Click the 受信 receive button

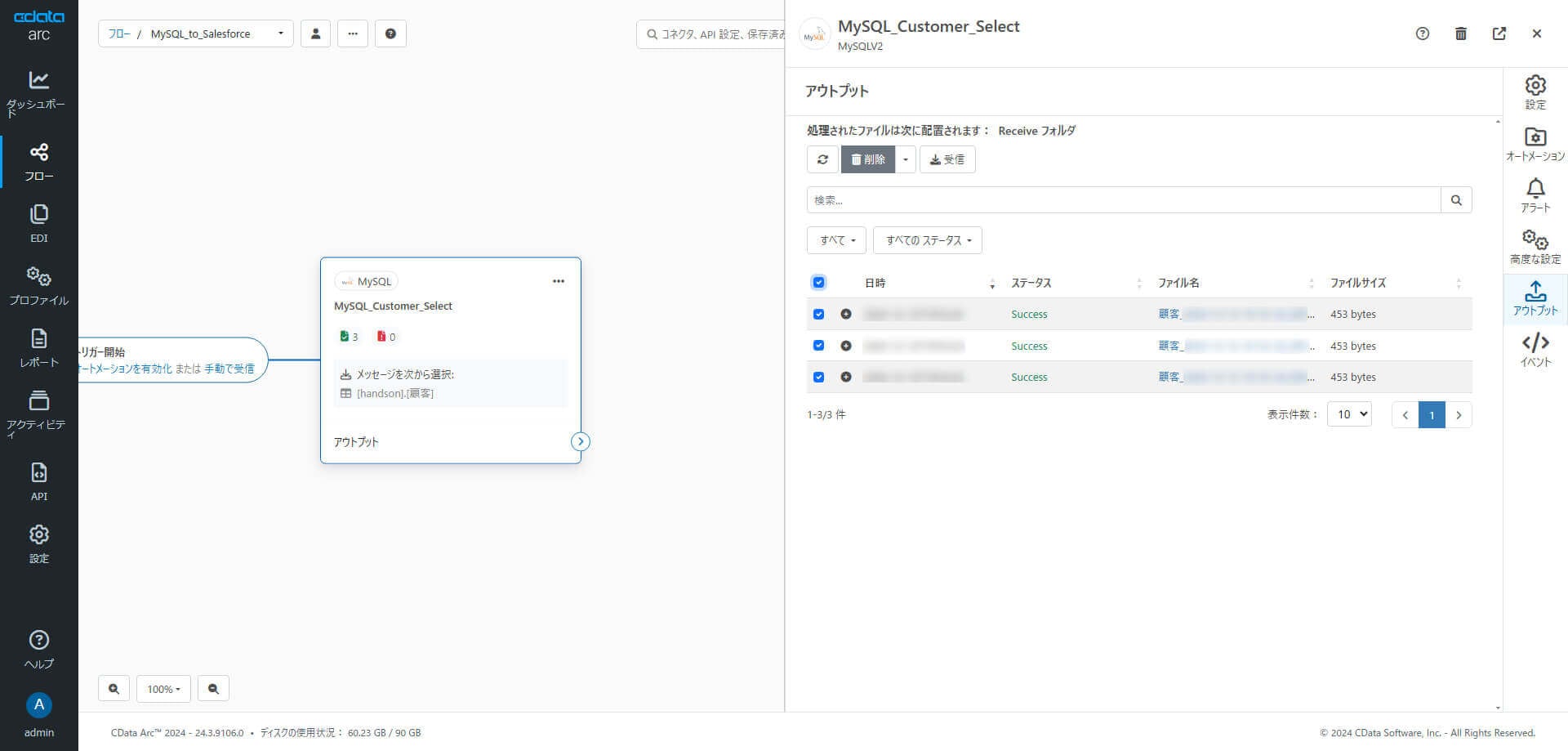(x=947, y=159)
